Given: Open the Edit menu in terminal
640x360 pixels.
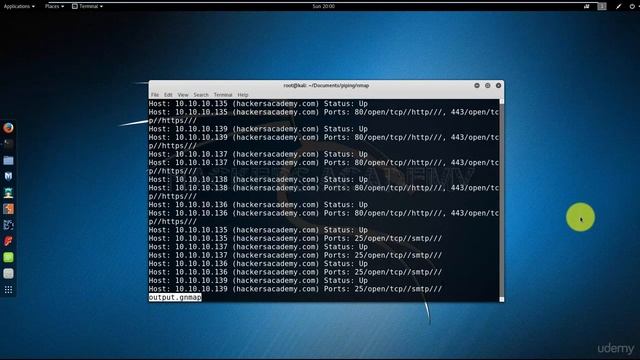Looking at the screenshot, I should [168, 95].
